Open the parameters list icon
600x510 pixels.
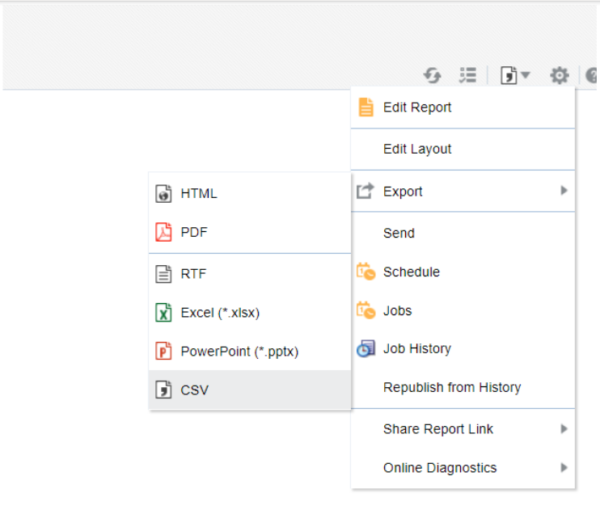pos(468,75)
